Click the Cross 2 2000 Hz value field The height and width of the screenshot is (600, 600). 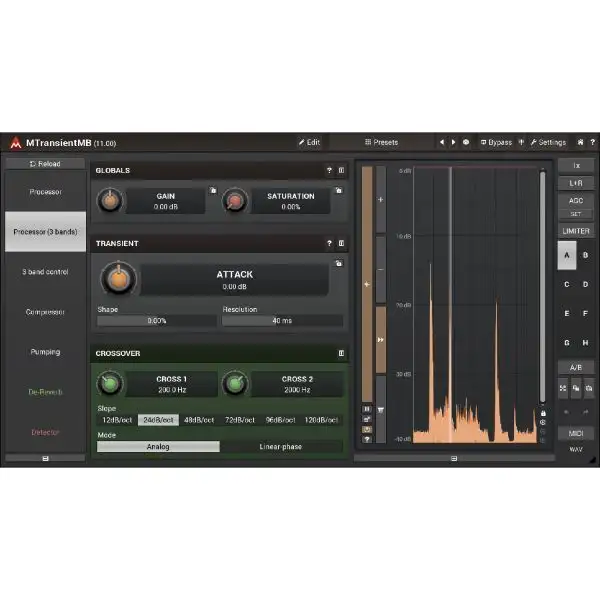(297, 384)
